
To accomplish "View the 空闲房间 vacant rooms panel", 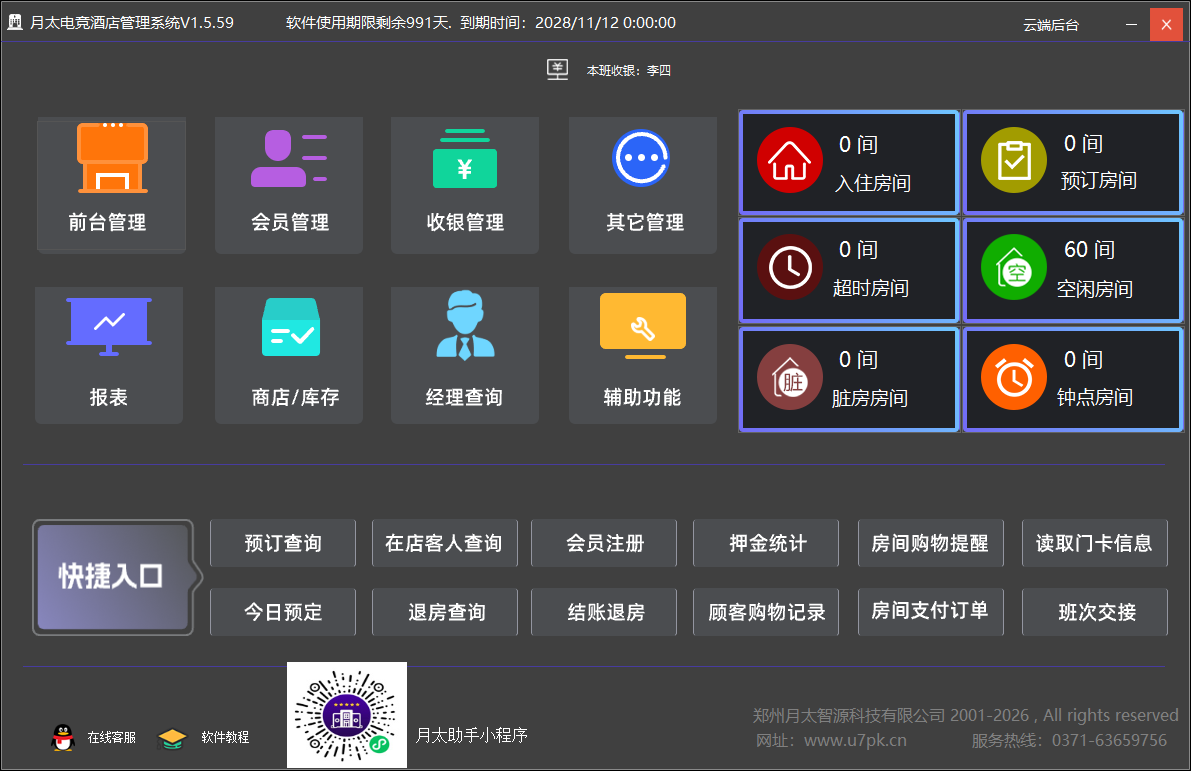I will (x=1072, y=270).
